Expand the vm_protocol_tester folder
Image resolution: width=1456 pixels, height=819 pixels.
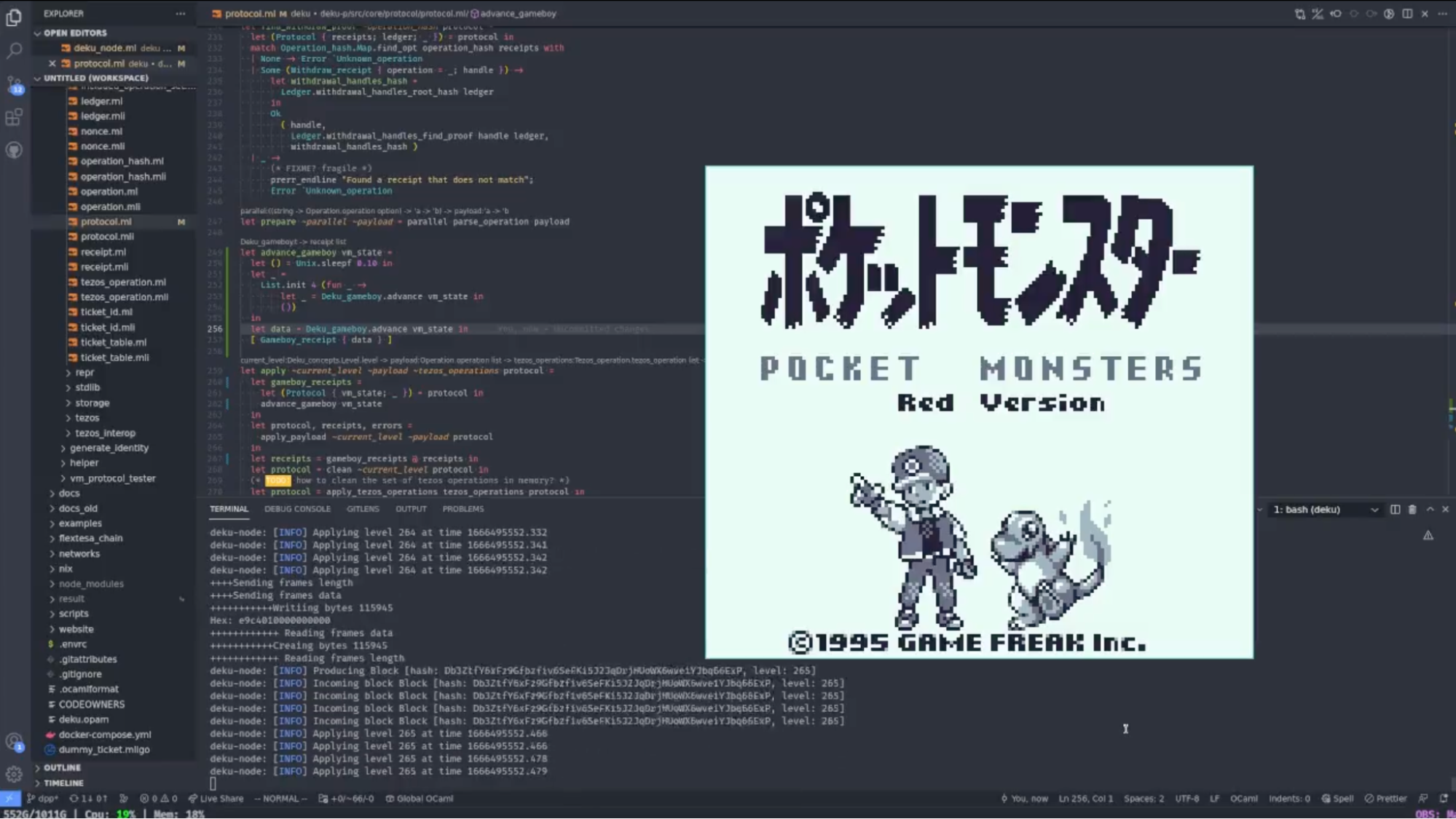[112, 478]
